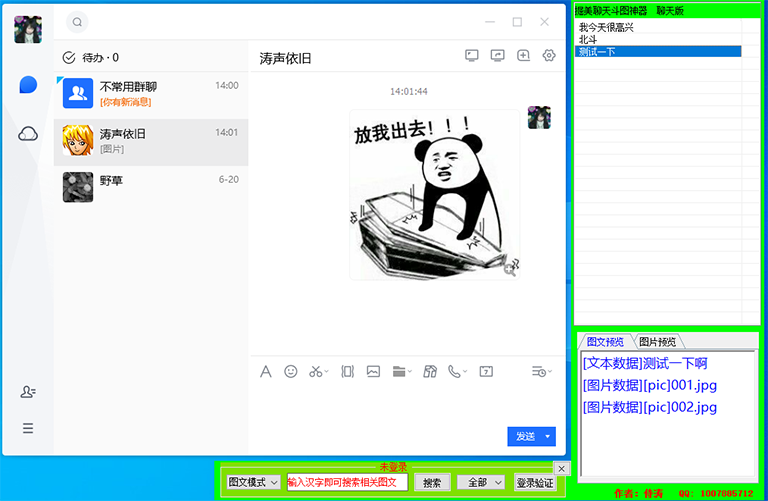Open the contacts sidebar icon

[x=28, y=392]
